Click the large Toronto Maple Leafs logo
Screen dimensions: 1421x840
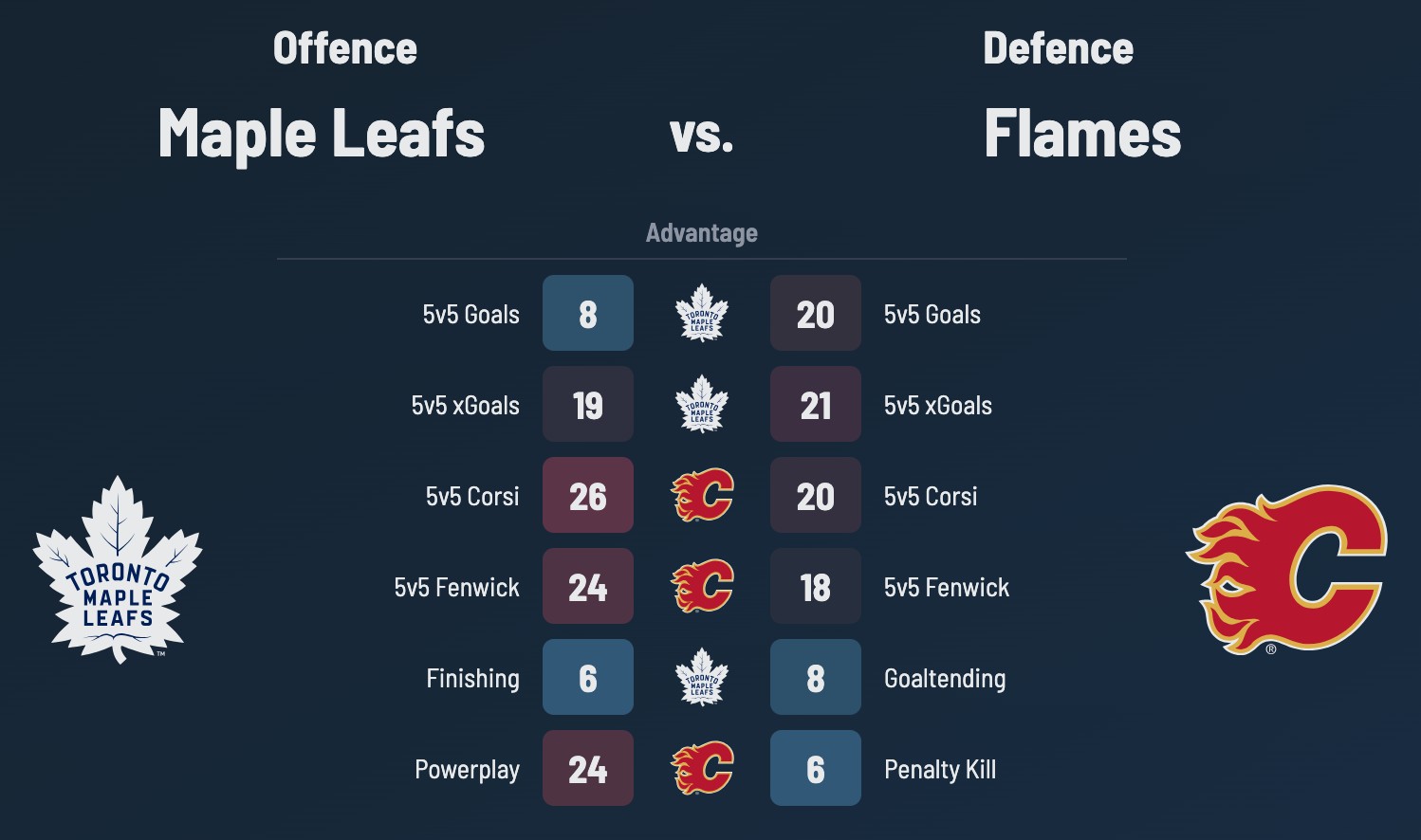[118, 569]
